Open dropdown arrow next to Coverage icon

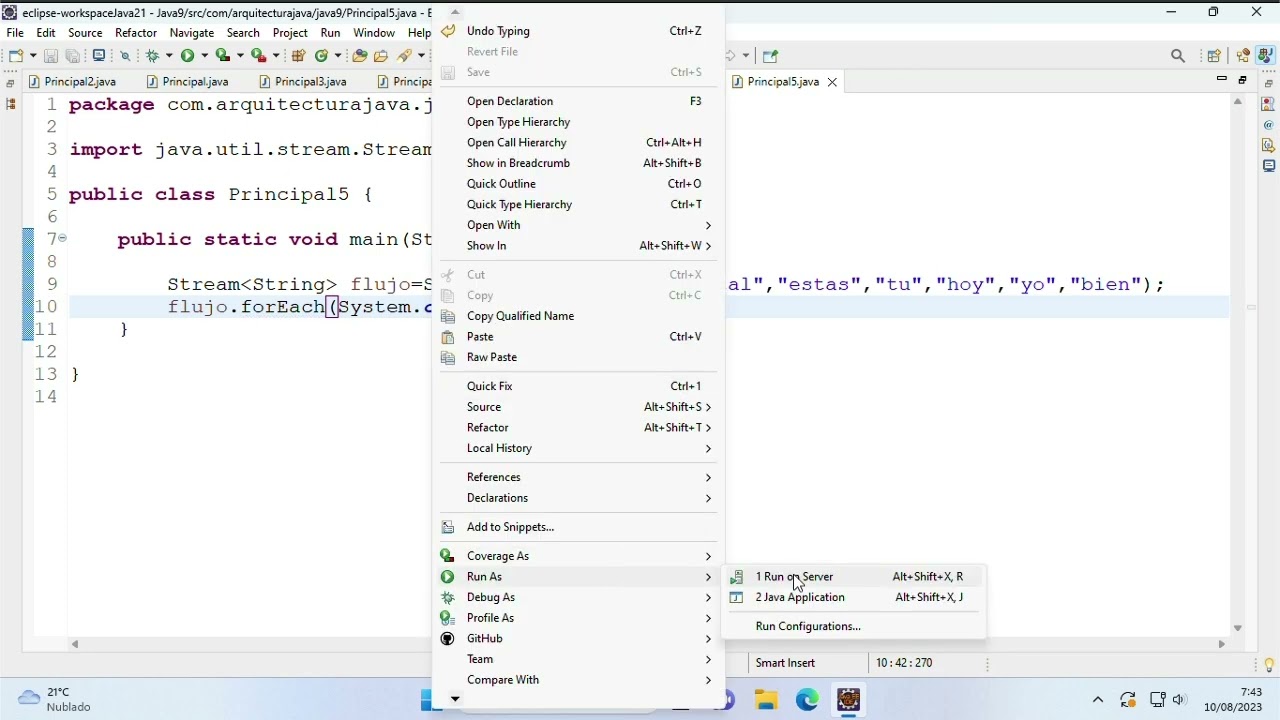click(x=240, y=56)
